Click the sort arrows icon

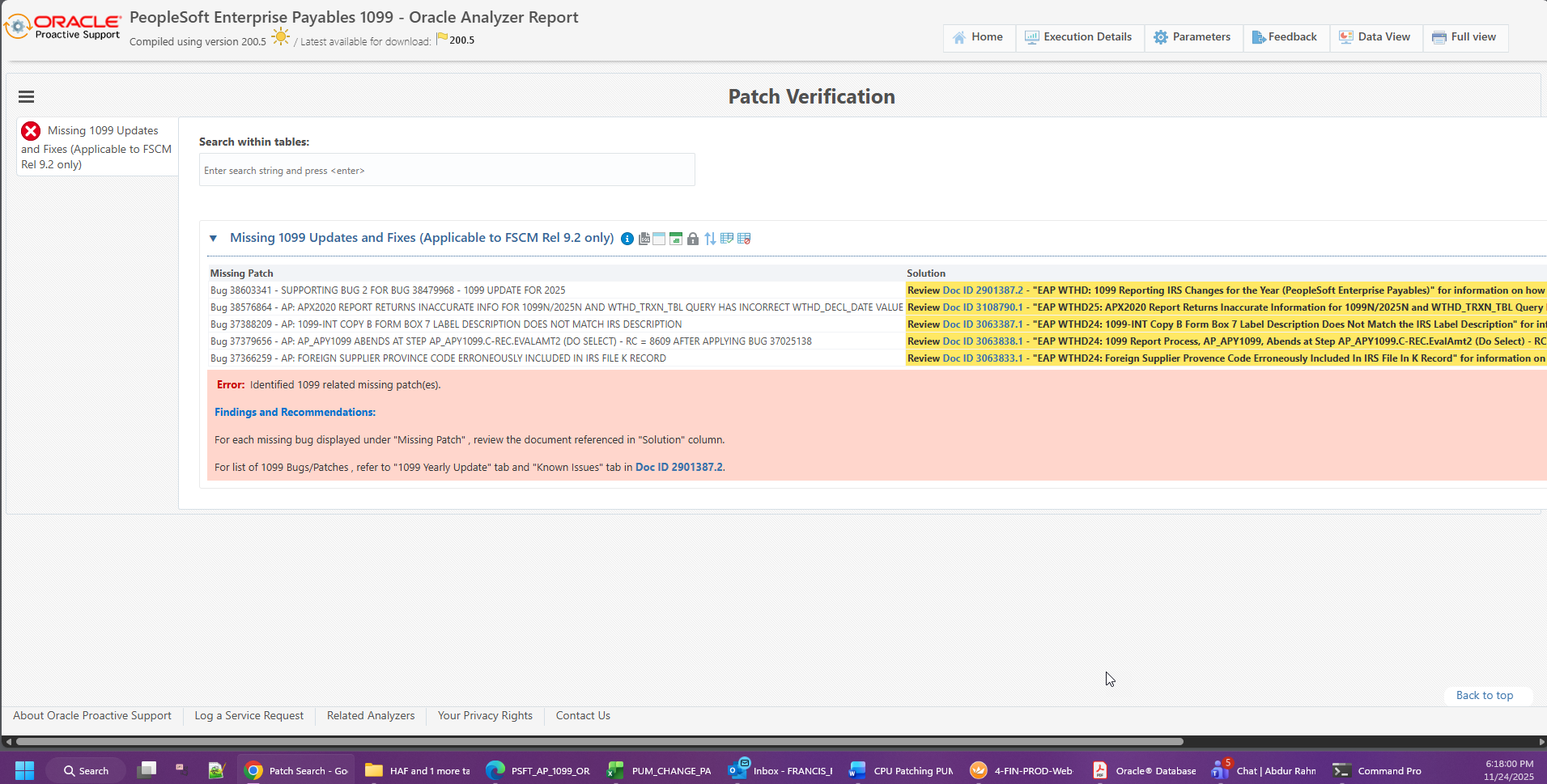click(x=710, y=239)
